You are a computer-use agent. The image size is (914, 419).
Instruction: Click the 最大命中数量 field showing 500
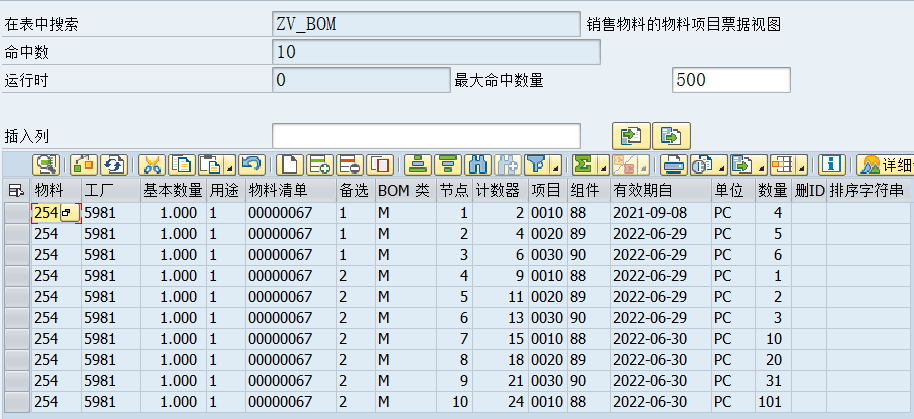coord(732,80)
